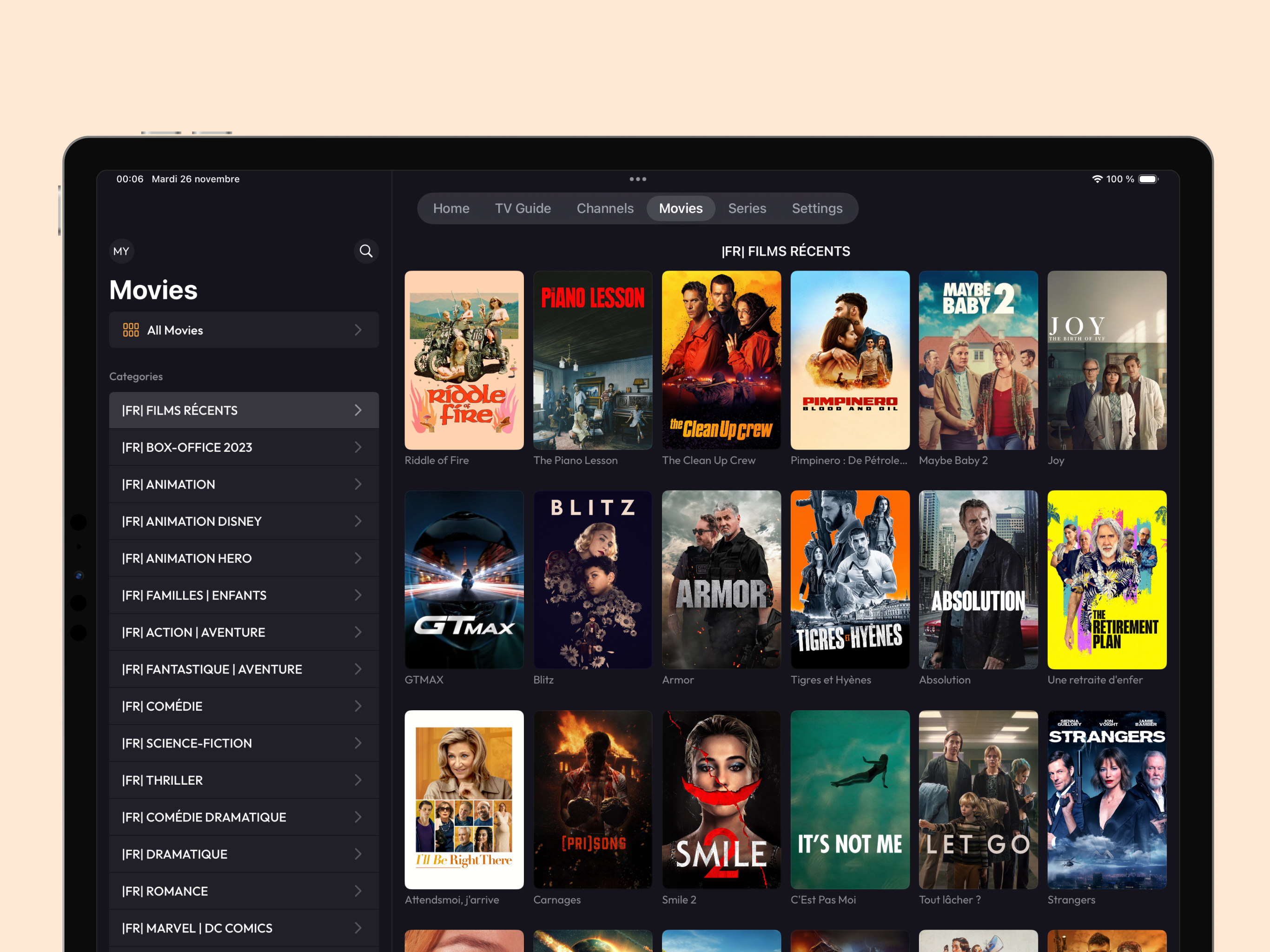The height and width of the screenshot is (952, 1270).
Task: Open the Joy movie poster
Action: [x=1107, y=360]
